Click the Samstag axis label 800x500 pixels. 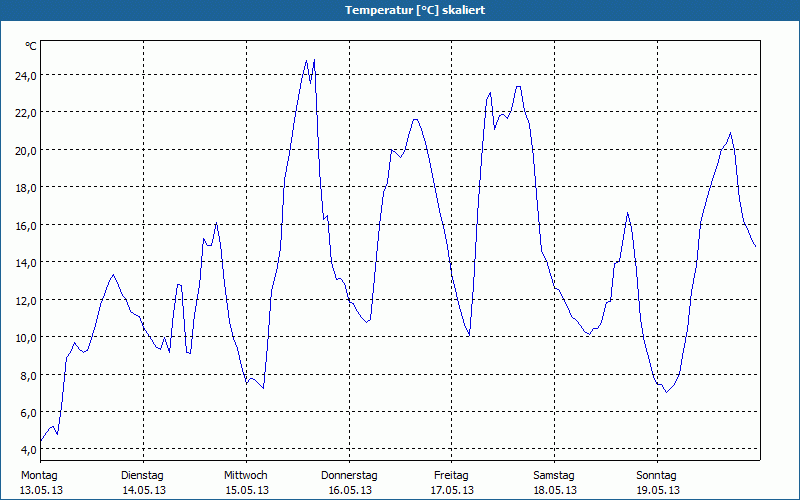(554, 476)
